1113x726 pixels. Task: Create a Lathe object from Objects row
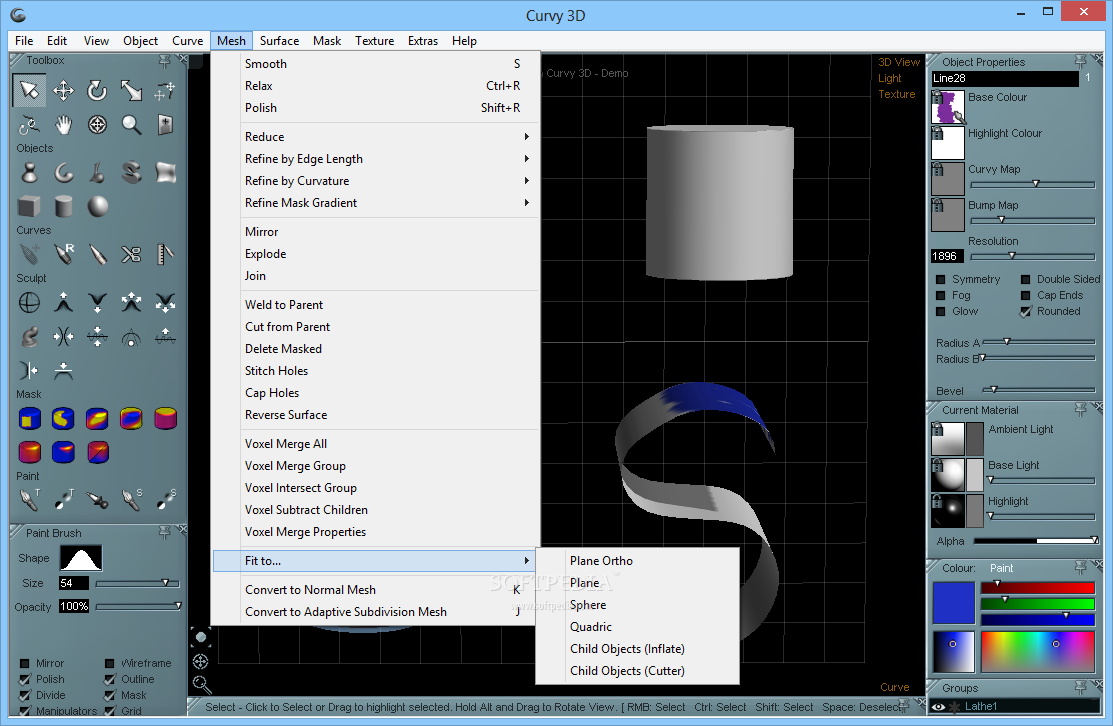click(x=29, y=172)
